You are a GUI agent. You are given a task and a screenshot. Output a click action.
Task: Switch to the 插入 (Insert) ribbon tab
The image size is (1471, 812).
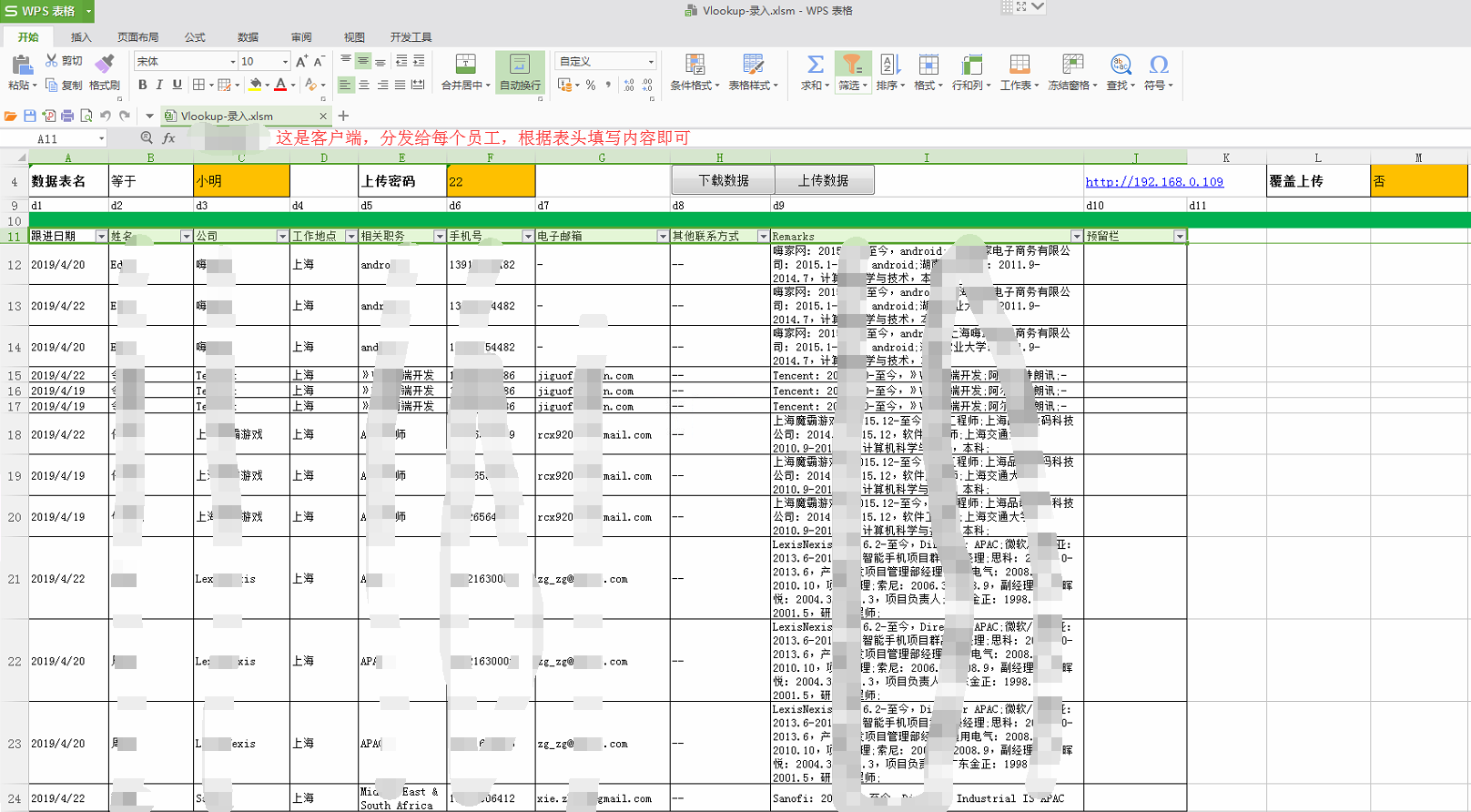pos(81,37)
